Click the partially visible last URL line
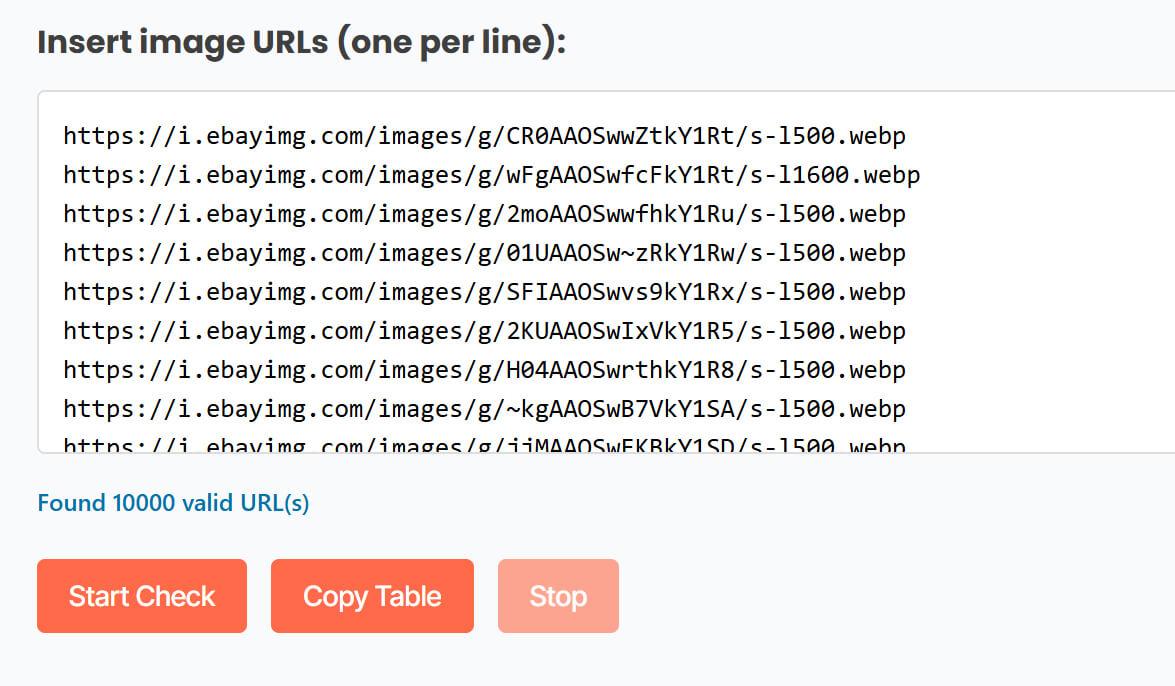Screen dimensions: 1175x686 click(484, 445)
